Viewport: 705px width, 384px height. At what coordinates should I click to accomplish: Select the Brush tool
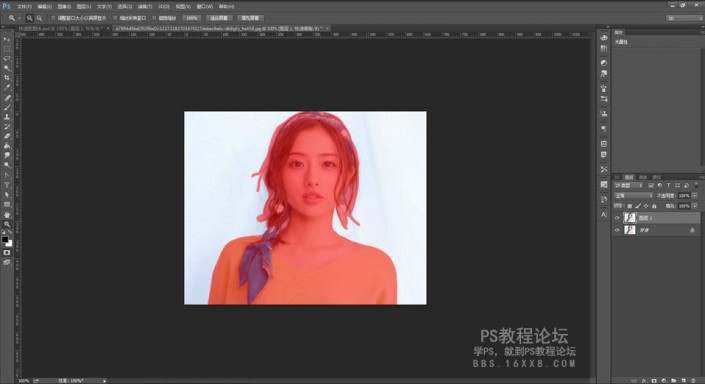click(7, 107)
